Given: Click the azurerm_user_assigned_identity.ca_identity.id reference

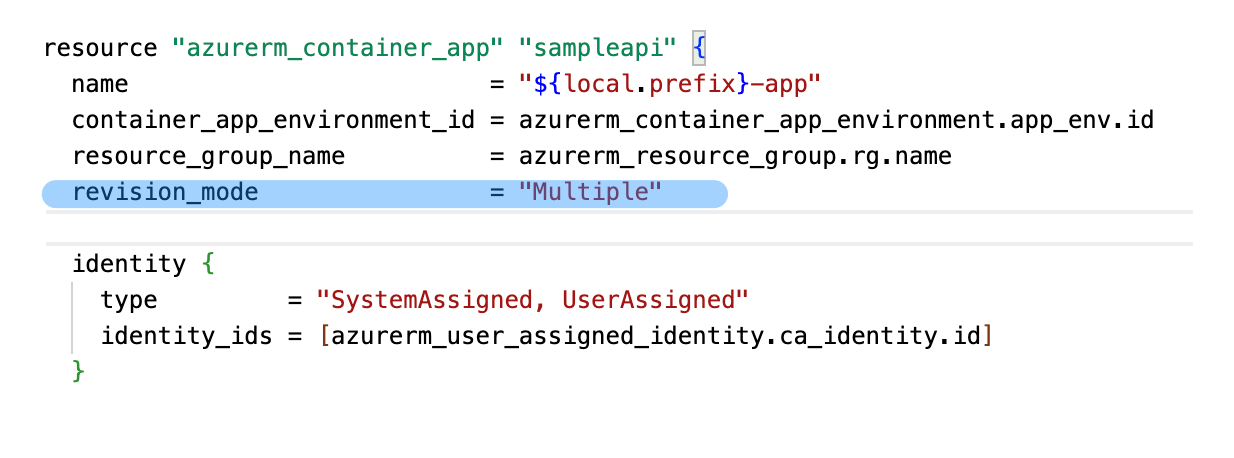Looking at the screenshot, I should (656, 337).
